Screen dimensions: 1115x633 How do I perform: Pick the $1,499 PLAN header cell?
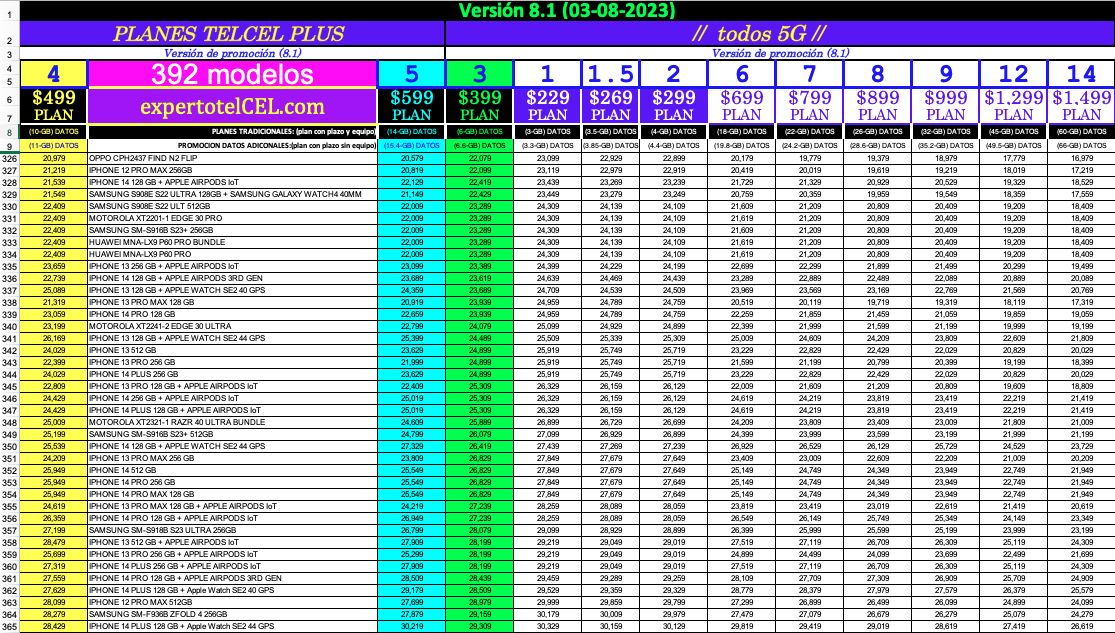coord(1082,107)
